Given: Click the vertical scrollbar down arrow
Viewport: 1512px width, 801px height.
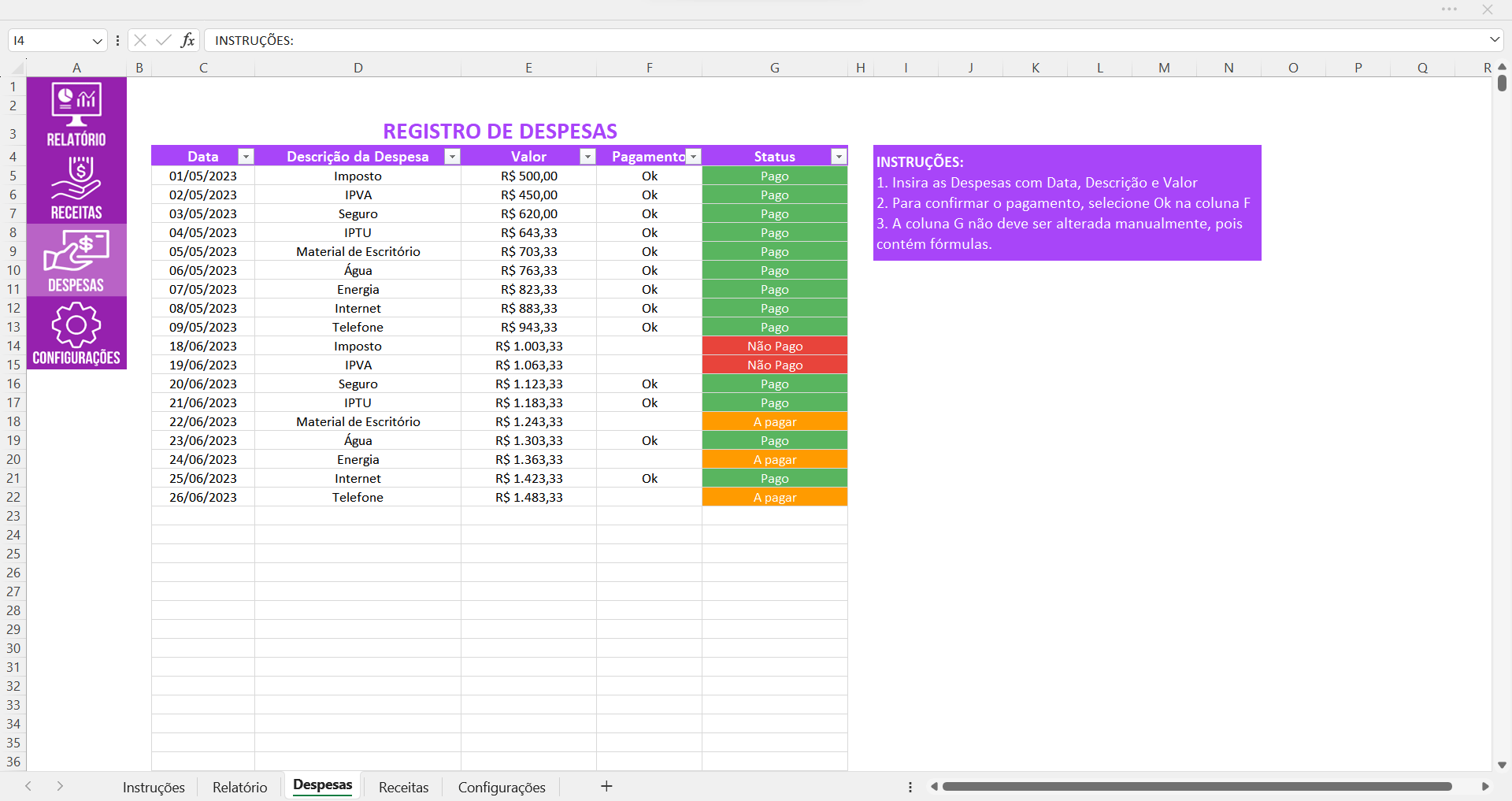Looking at the screenshot, I should (x=1502, y=765).
